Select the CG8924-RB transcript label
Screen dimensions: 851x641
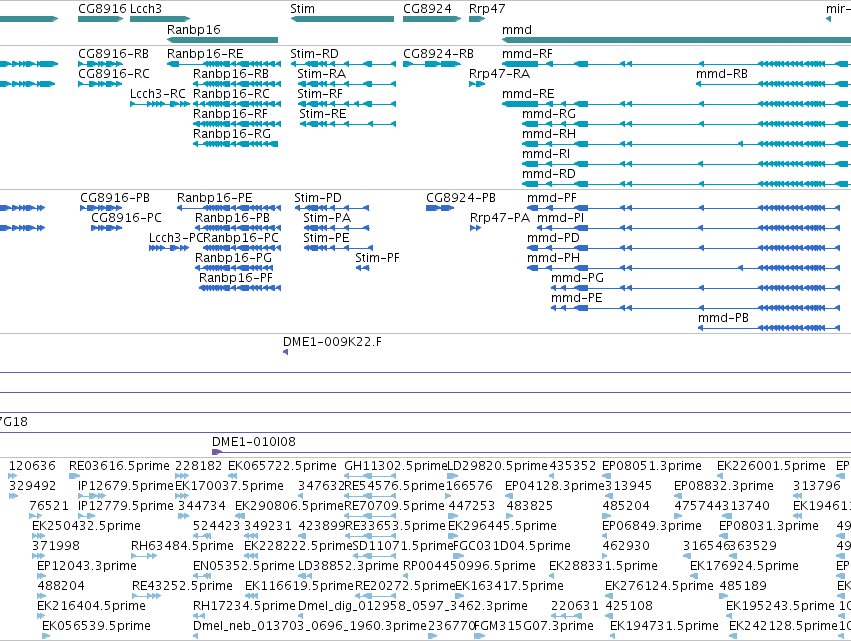[x=438, y=54]
